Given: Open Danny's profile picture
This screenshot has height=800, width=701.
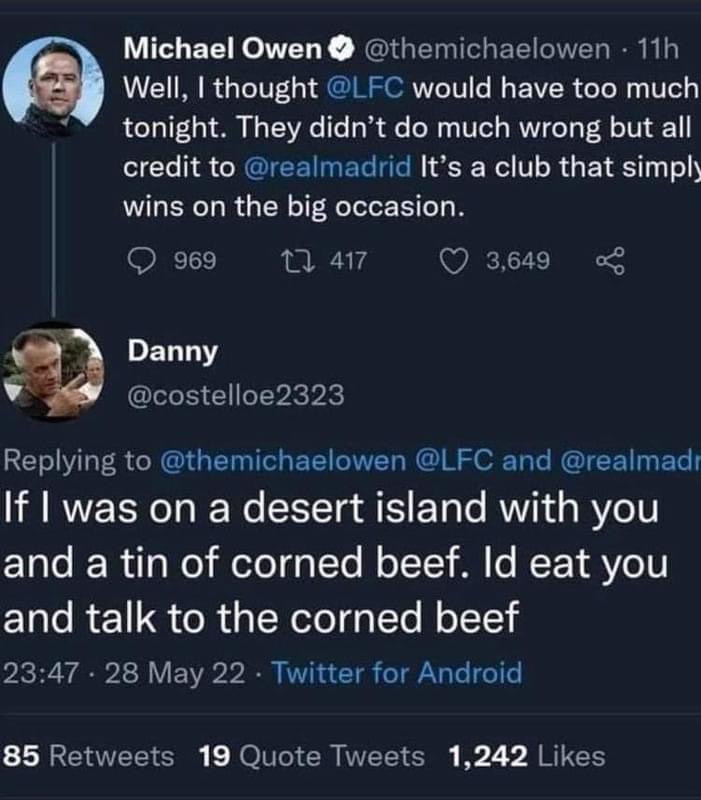Looking at the screenshot, I should (52, 372).
